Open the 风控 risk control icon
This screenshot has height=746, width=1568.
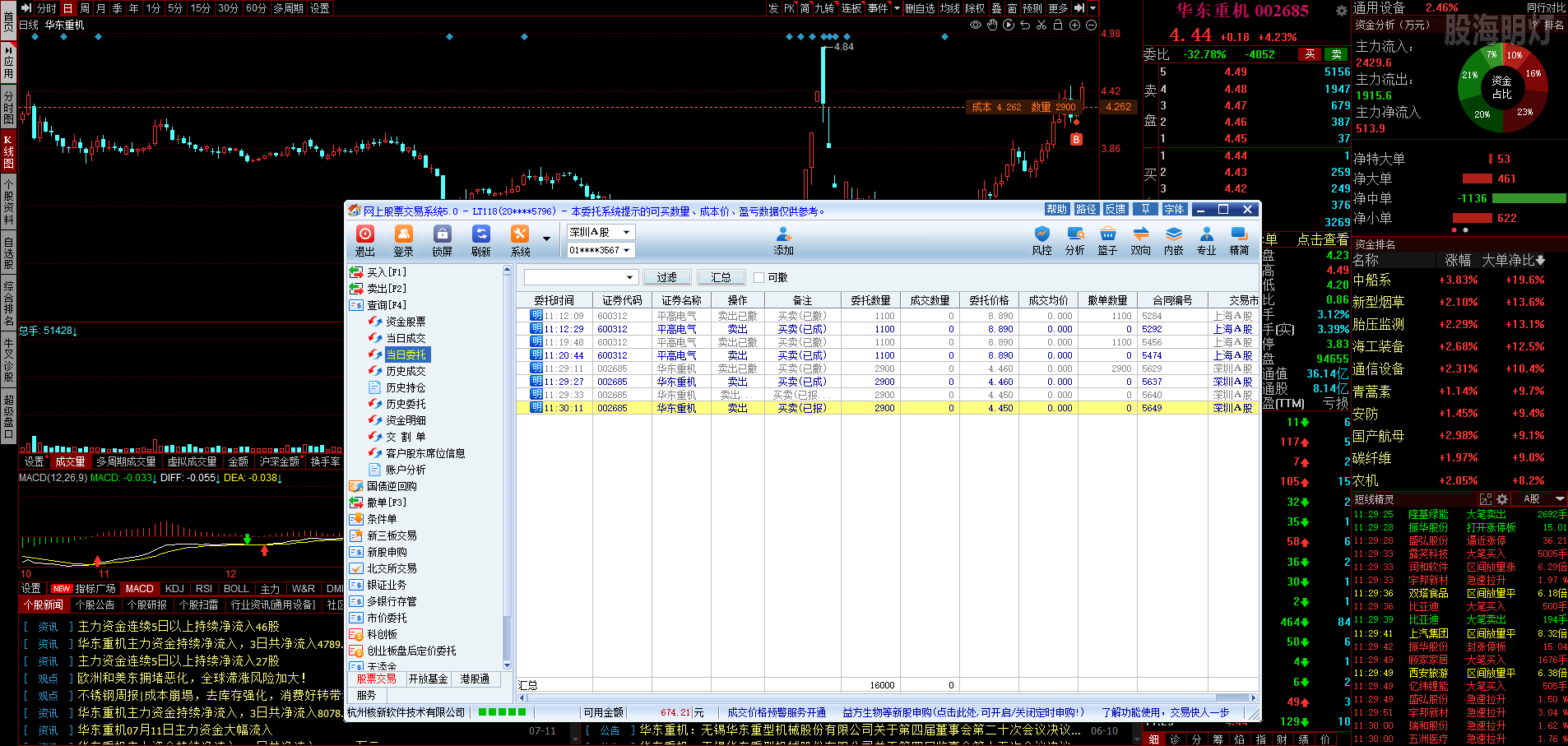tap(1041, 240)
